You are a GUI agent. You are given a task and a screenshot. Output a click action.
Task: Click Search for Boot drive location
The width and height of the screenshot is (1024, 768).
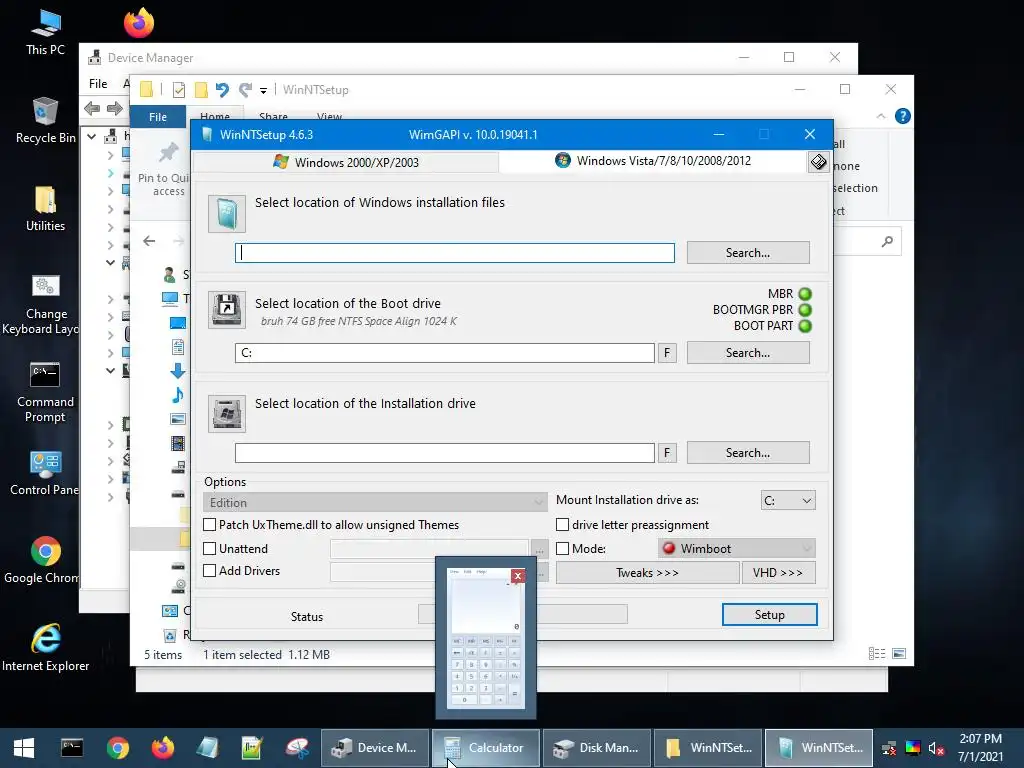click(x=748, y=353)
